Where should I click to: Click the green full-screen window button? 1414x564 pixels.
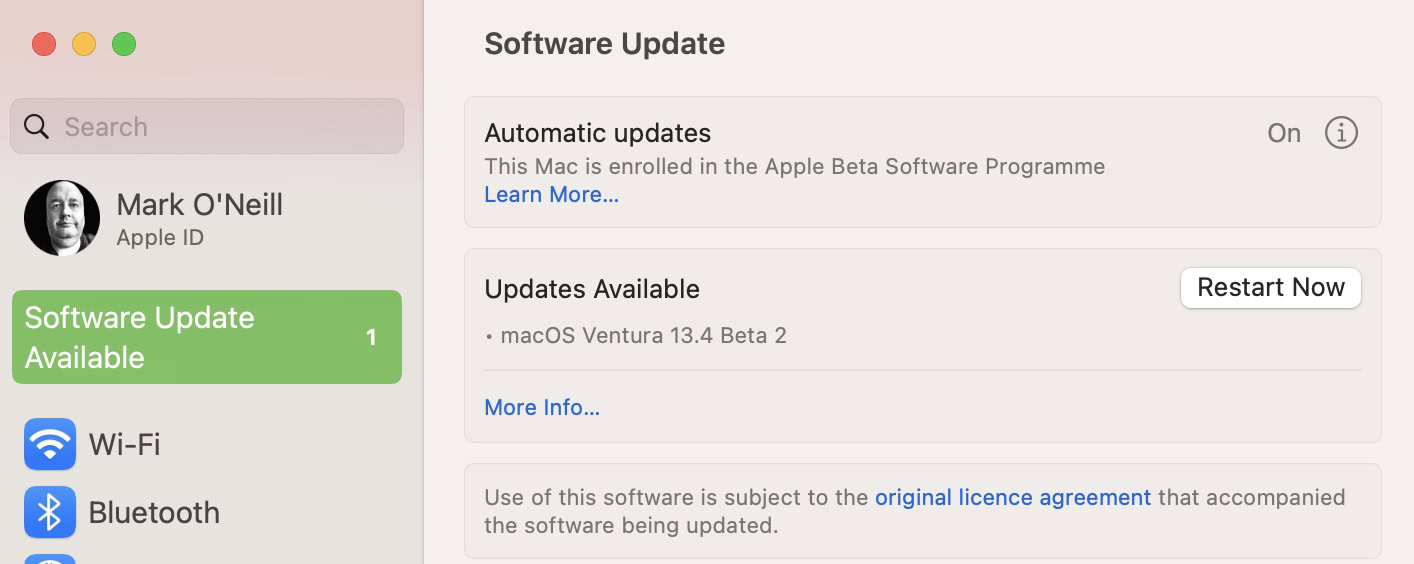124,44
